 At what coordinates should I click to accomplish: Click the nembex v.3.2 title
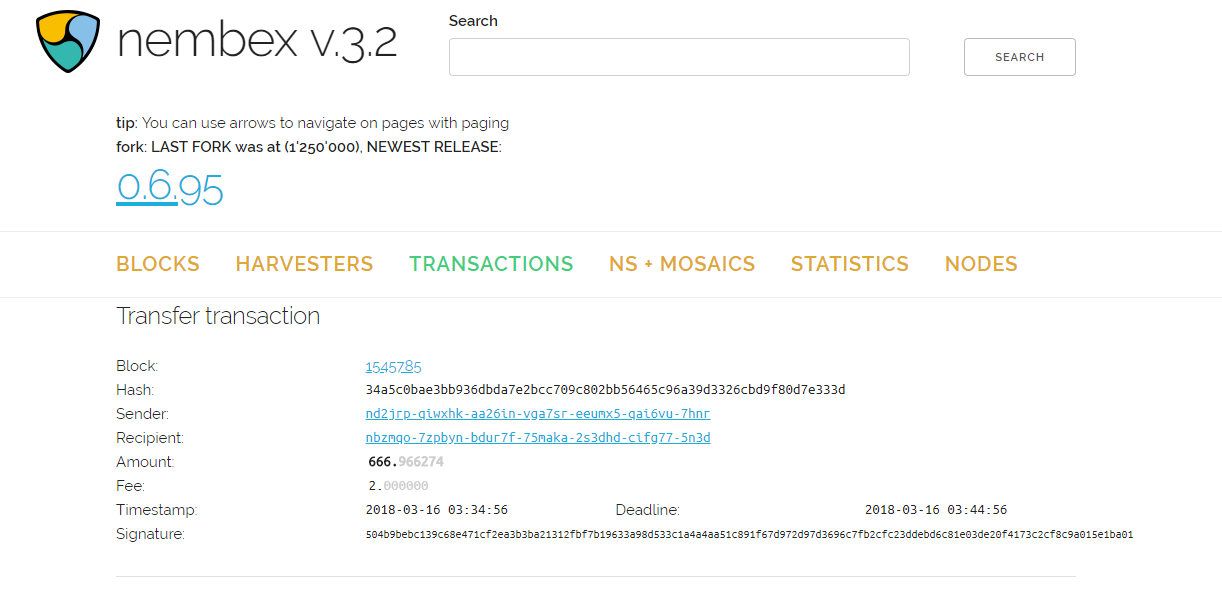tap(257, 41)
